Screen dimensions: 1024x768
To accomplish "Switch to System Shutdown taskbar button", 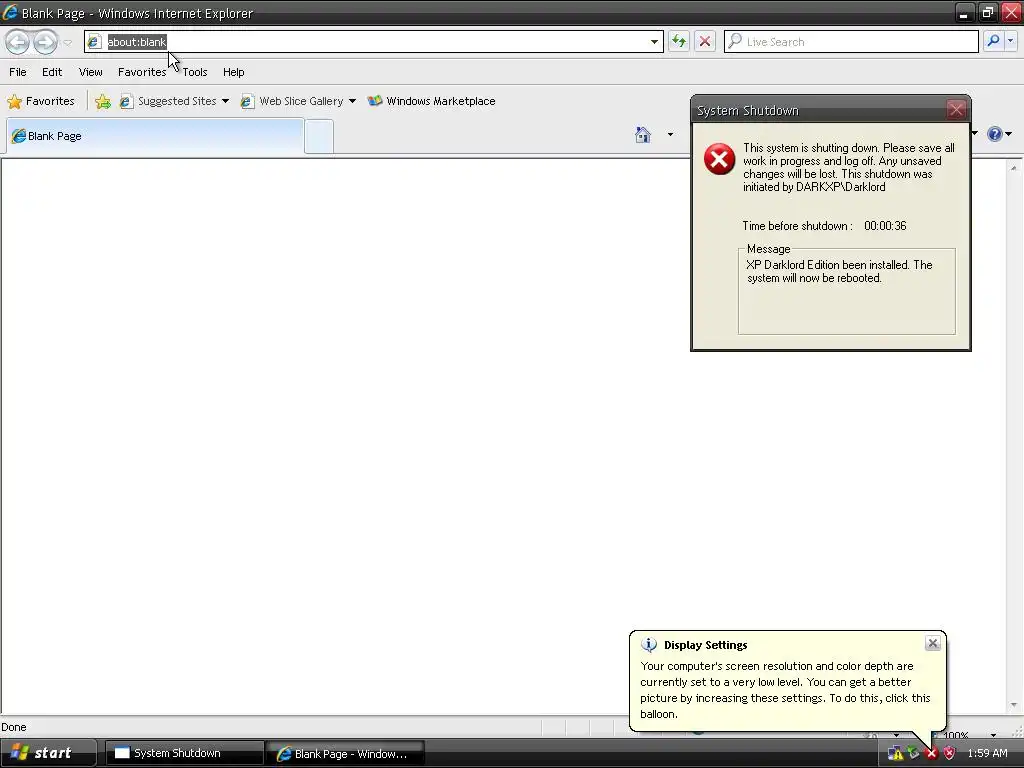I will pos(184,753).
